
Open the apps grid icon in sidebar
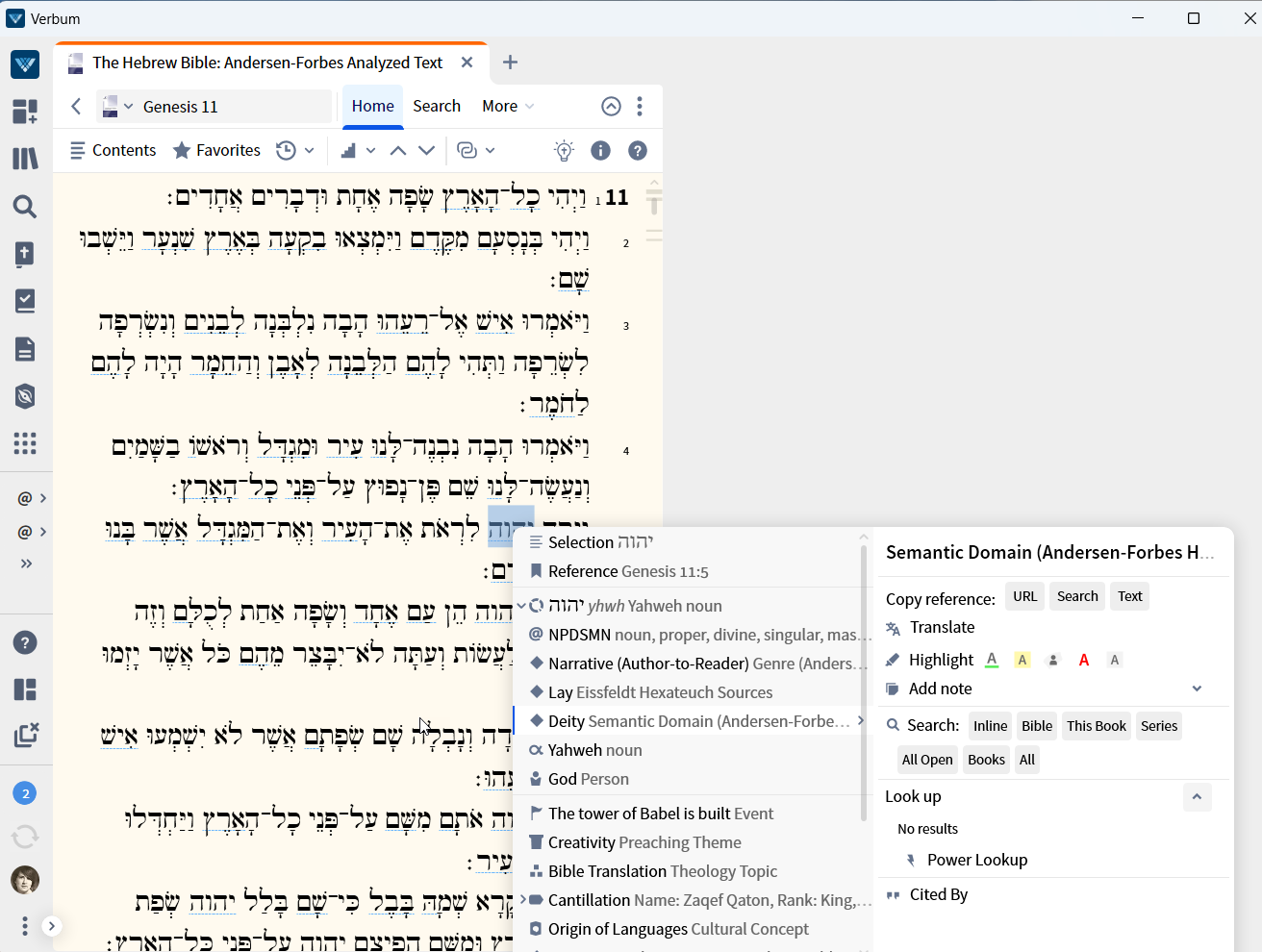coord(25,443)
